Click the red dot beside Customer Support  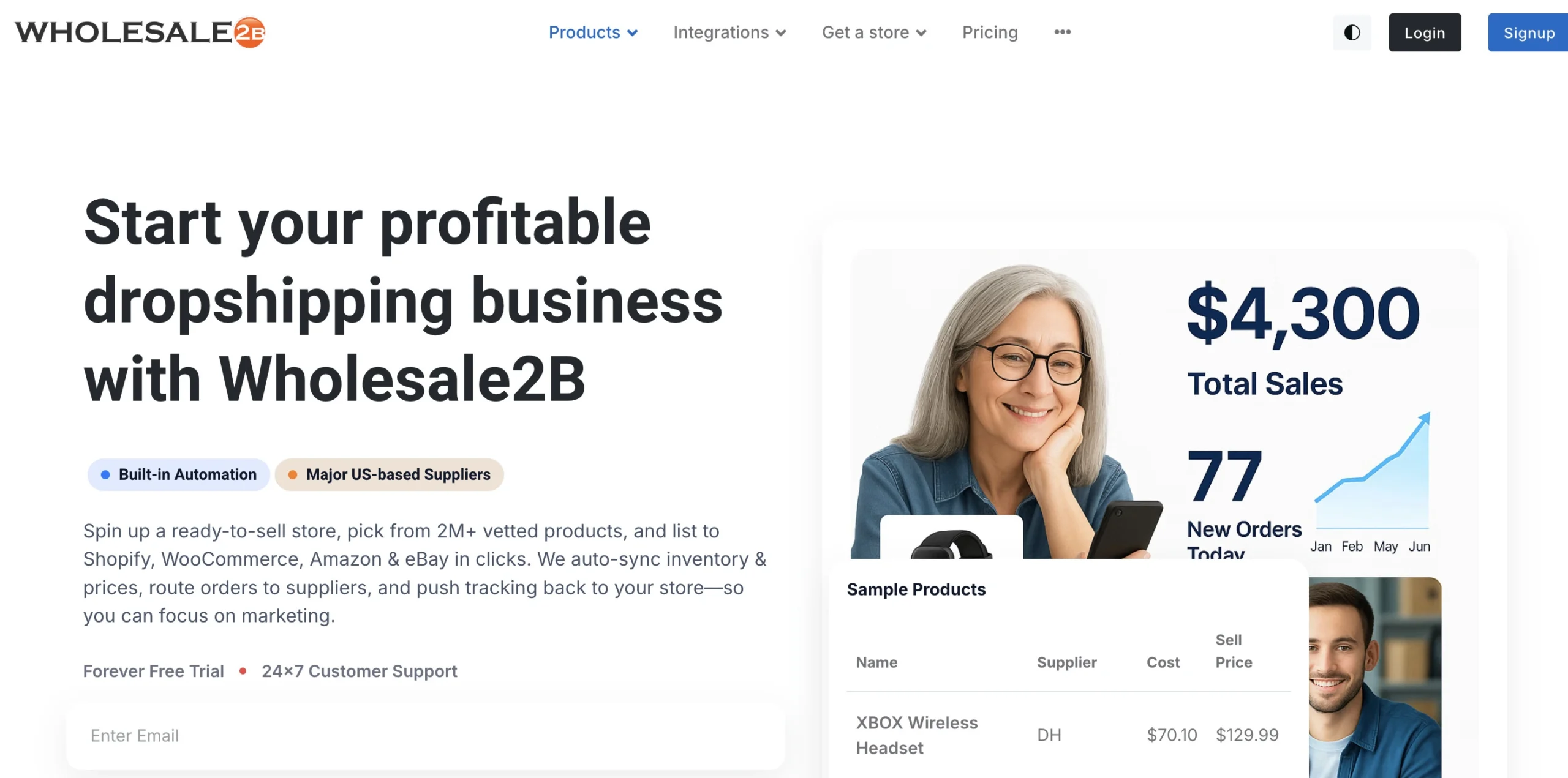click(244, 671)
